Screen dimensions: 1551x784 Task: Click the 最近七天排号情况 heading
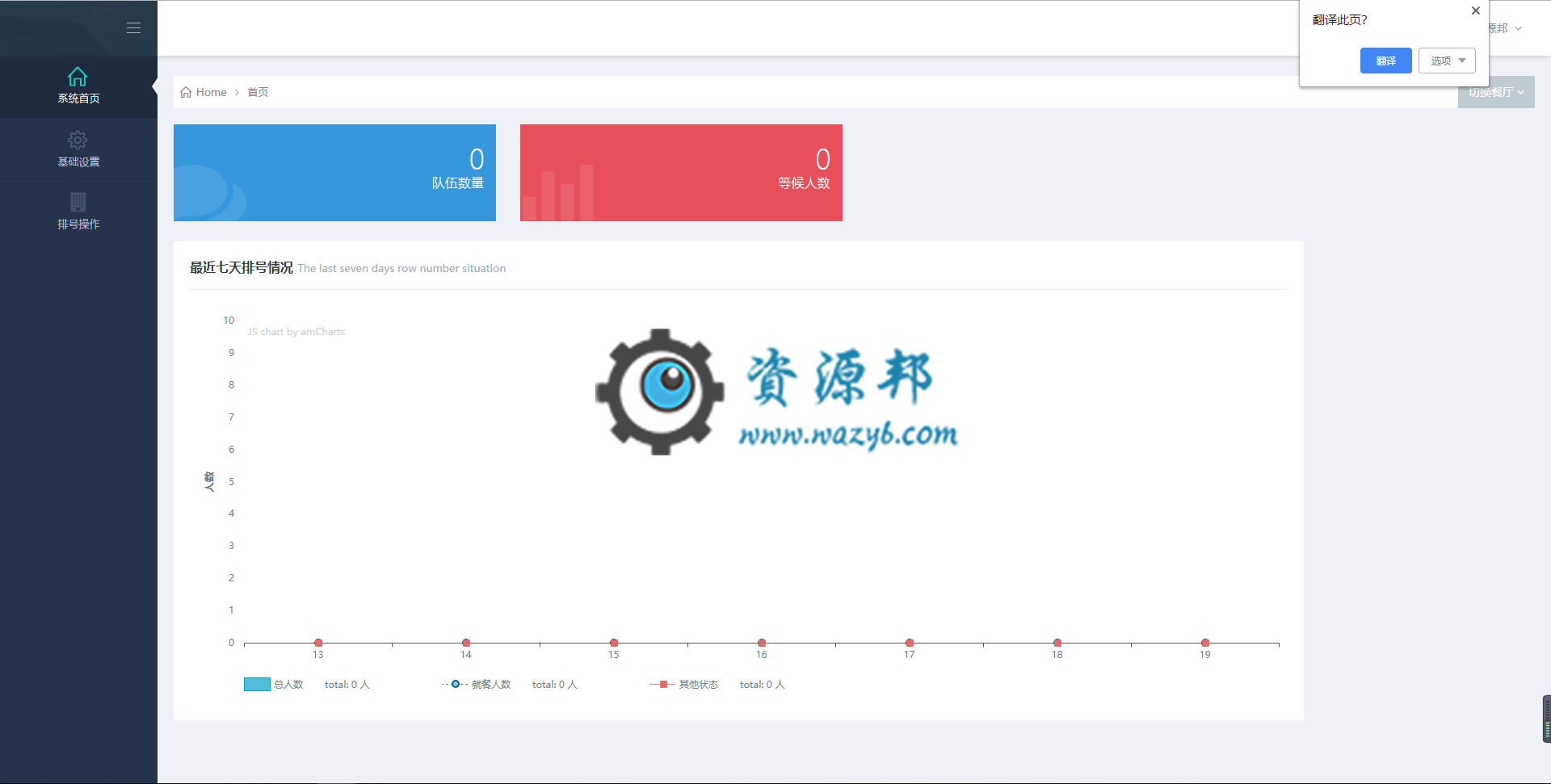pos(242,268)
